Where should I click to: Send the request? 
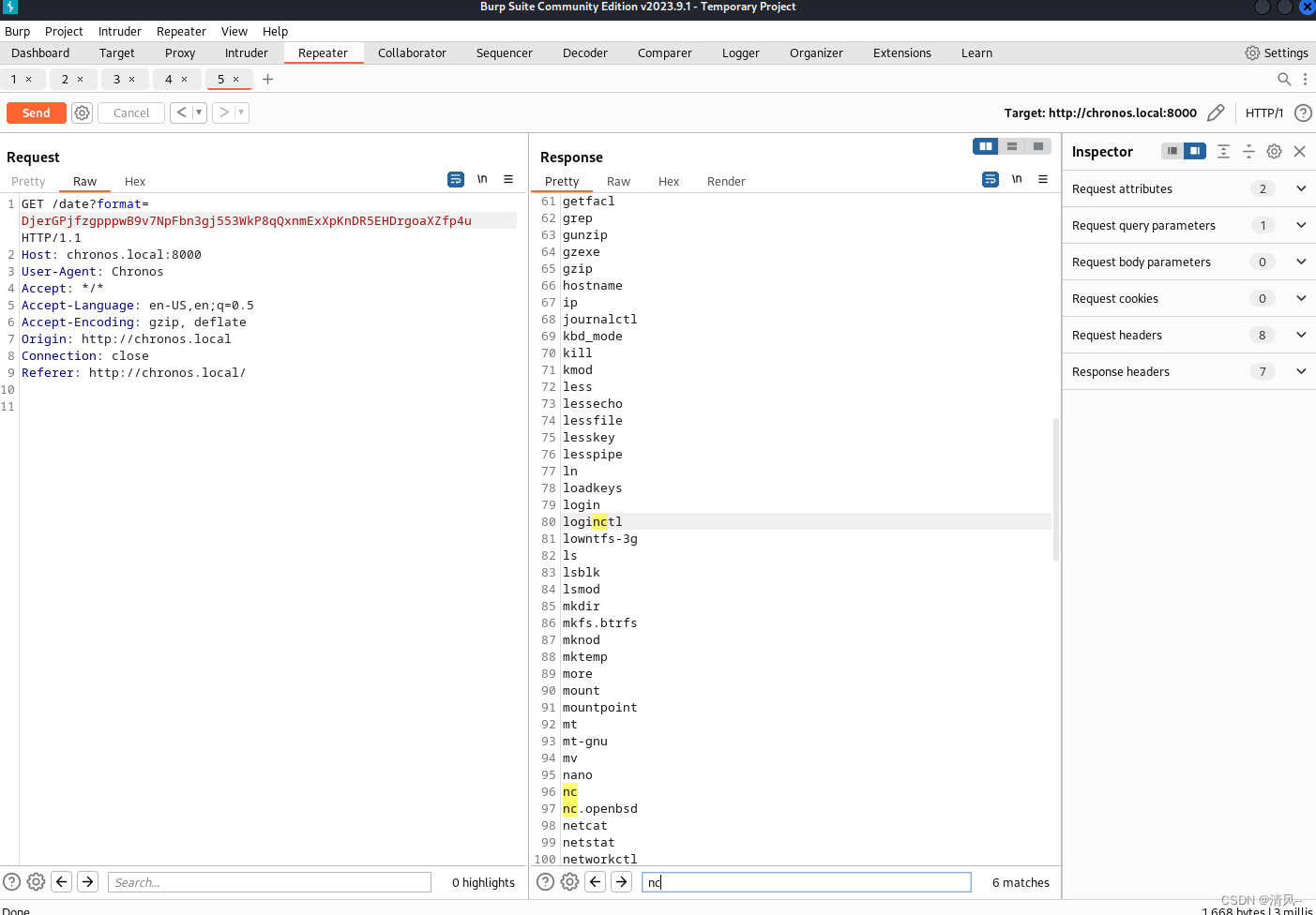[37, 112]
